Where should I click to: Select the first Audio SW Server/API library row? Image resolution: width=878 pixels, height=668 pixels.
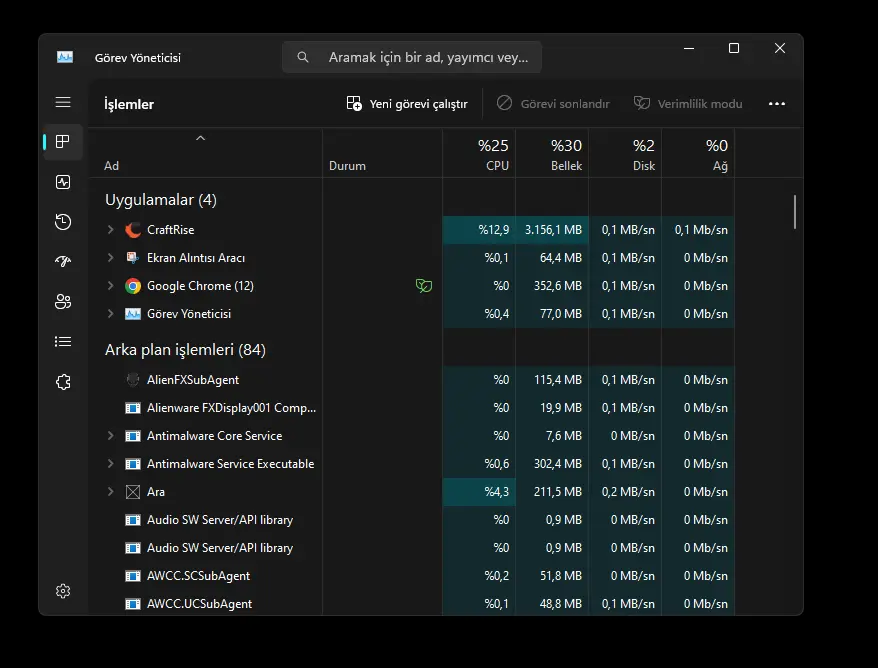click(x=412, y=520)
